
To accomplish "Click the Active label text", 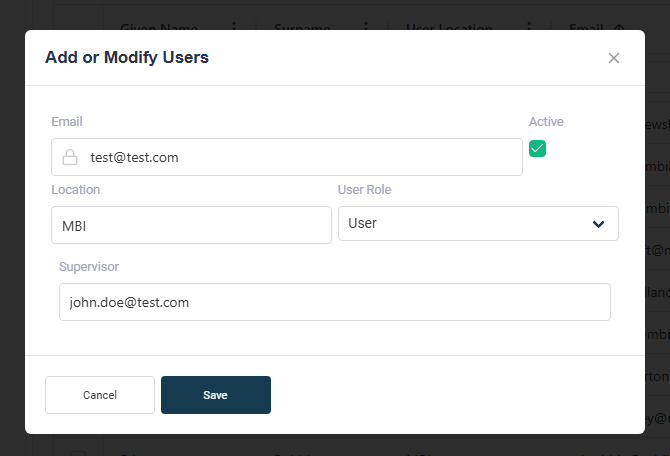I will click(546, 122).
